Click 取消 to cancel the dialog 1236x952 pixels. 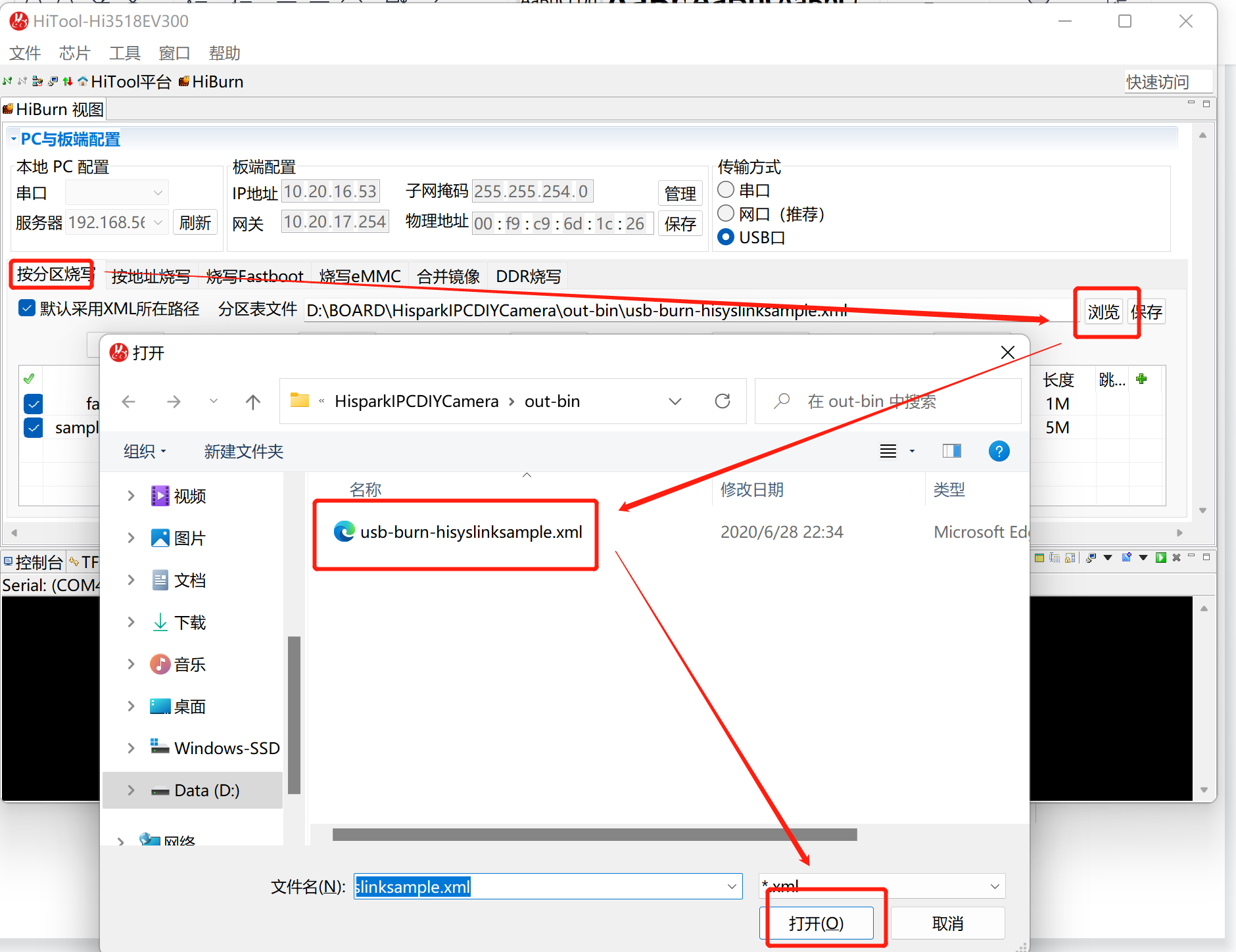click(x=947, y=923)
